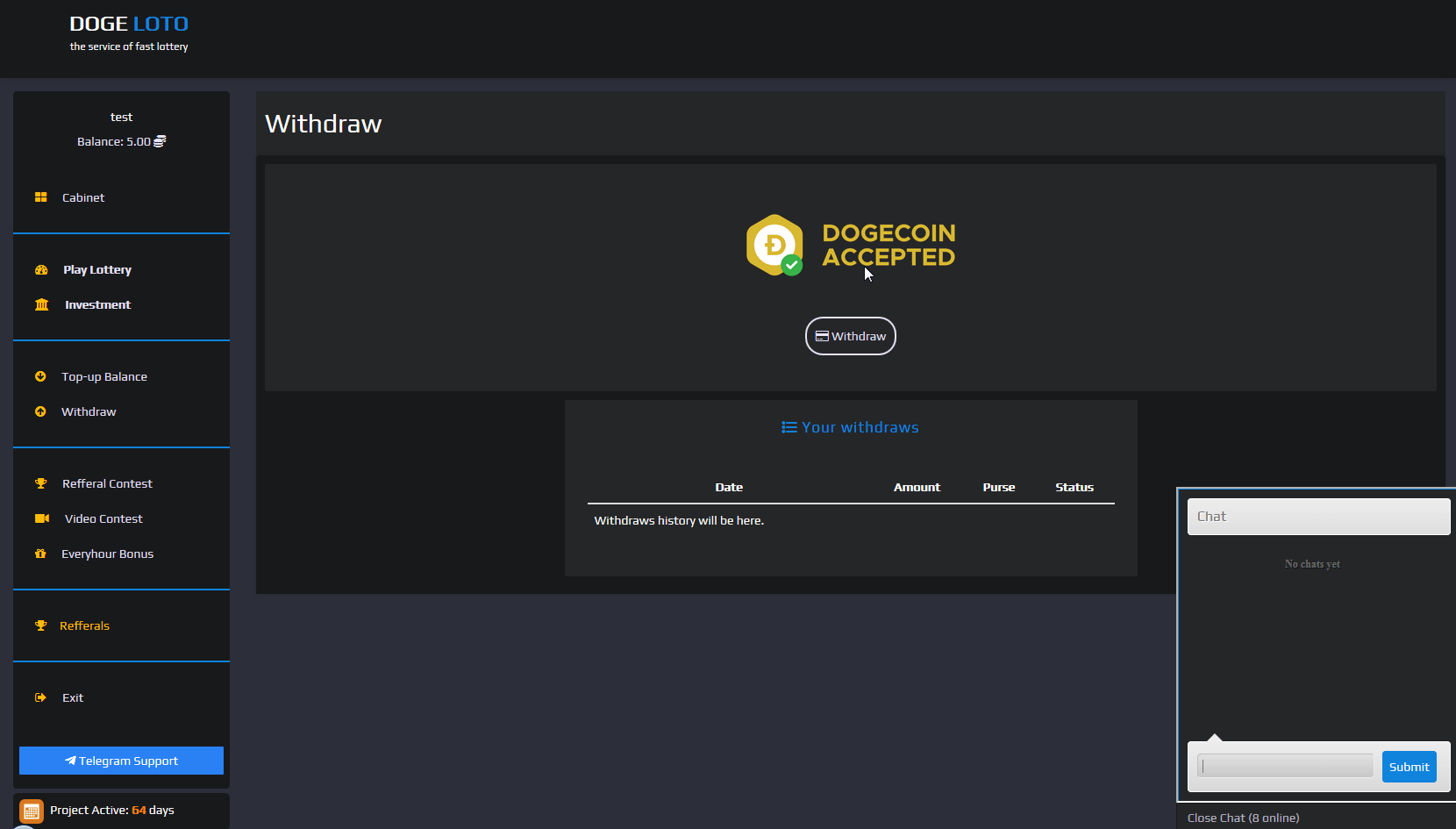Click the Project Active: 64 days text
This screenshot has height=829, width=1456.
click(x=112, y=810)
